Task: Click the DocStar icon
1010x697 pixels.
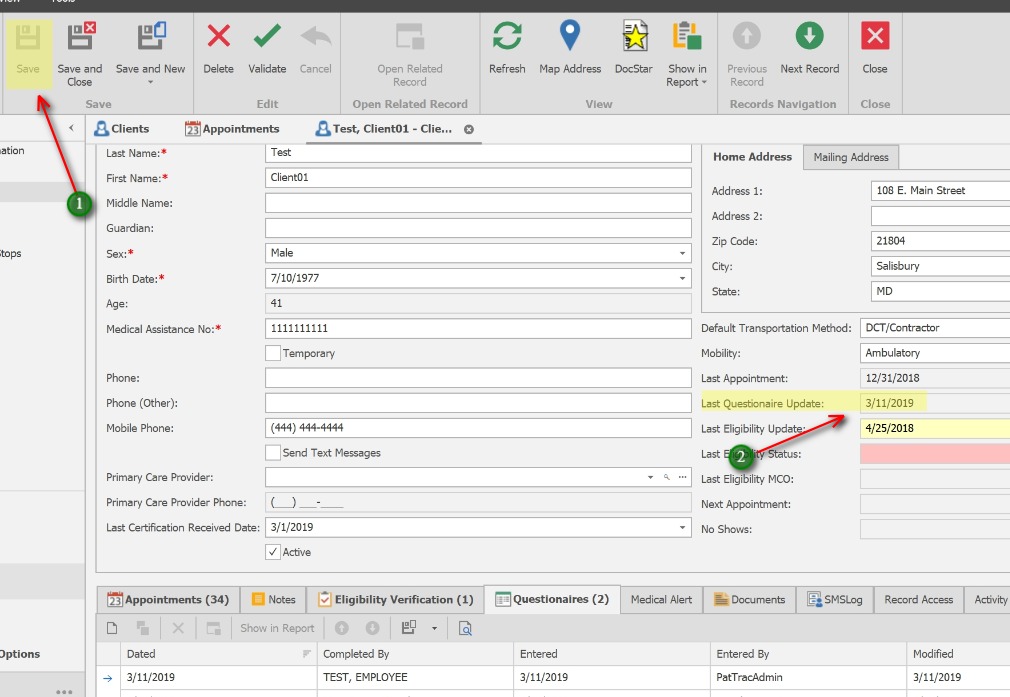Action: pyautogui.click(x=633, y=40)
